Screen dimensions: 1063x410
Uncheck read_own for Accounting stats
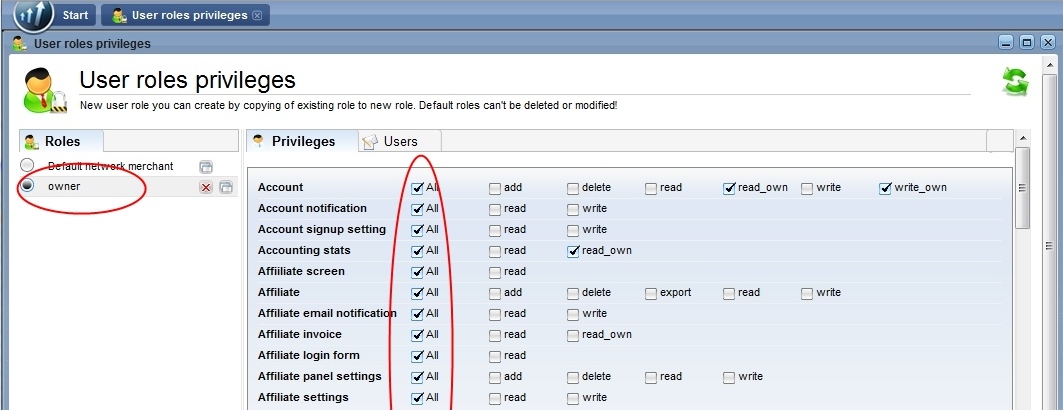point(574,251)
